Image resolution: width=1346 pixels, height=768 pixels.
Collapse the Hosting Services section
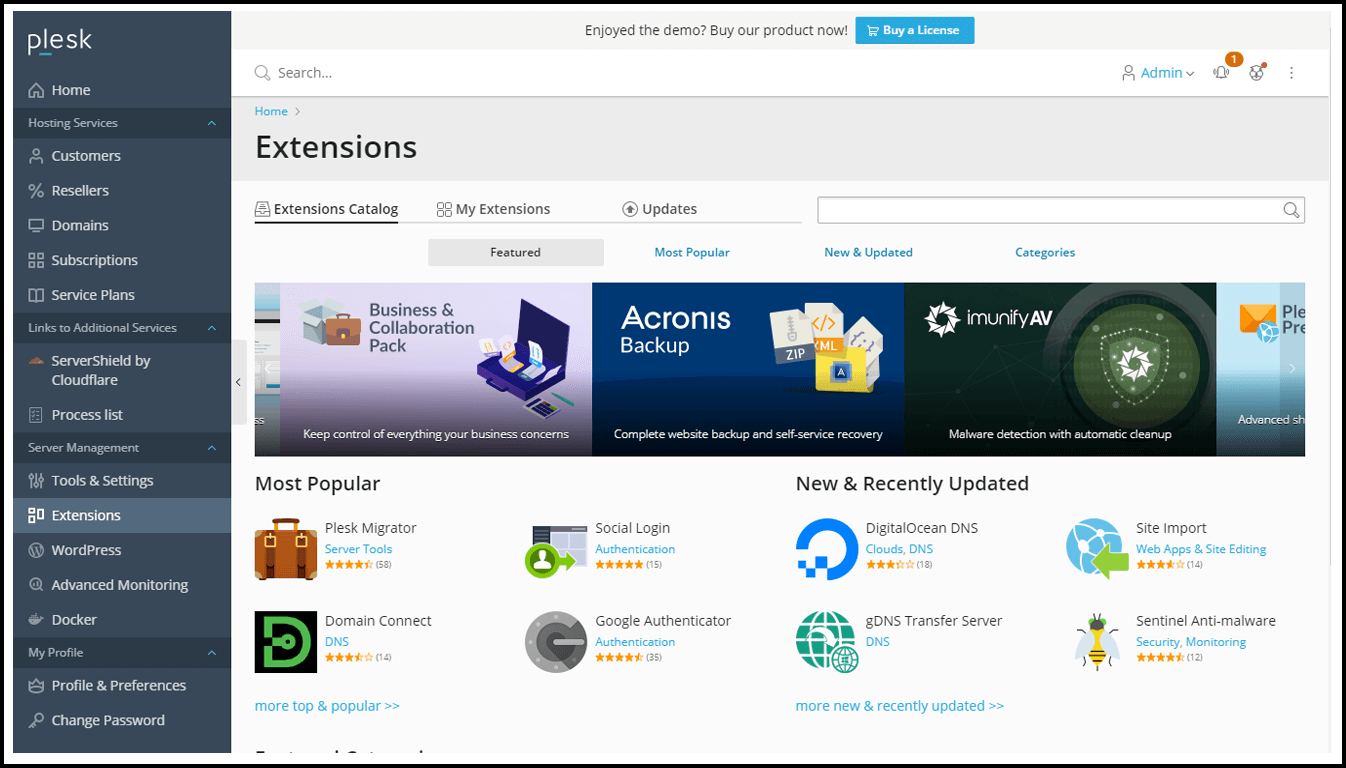[x=211, y=123]
